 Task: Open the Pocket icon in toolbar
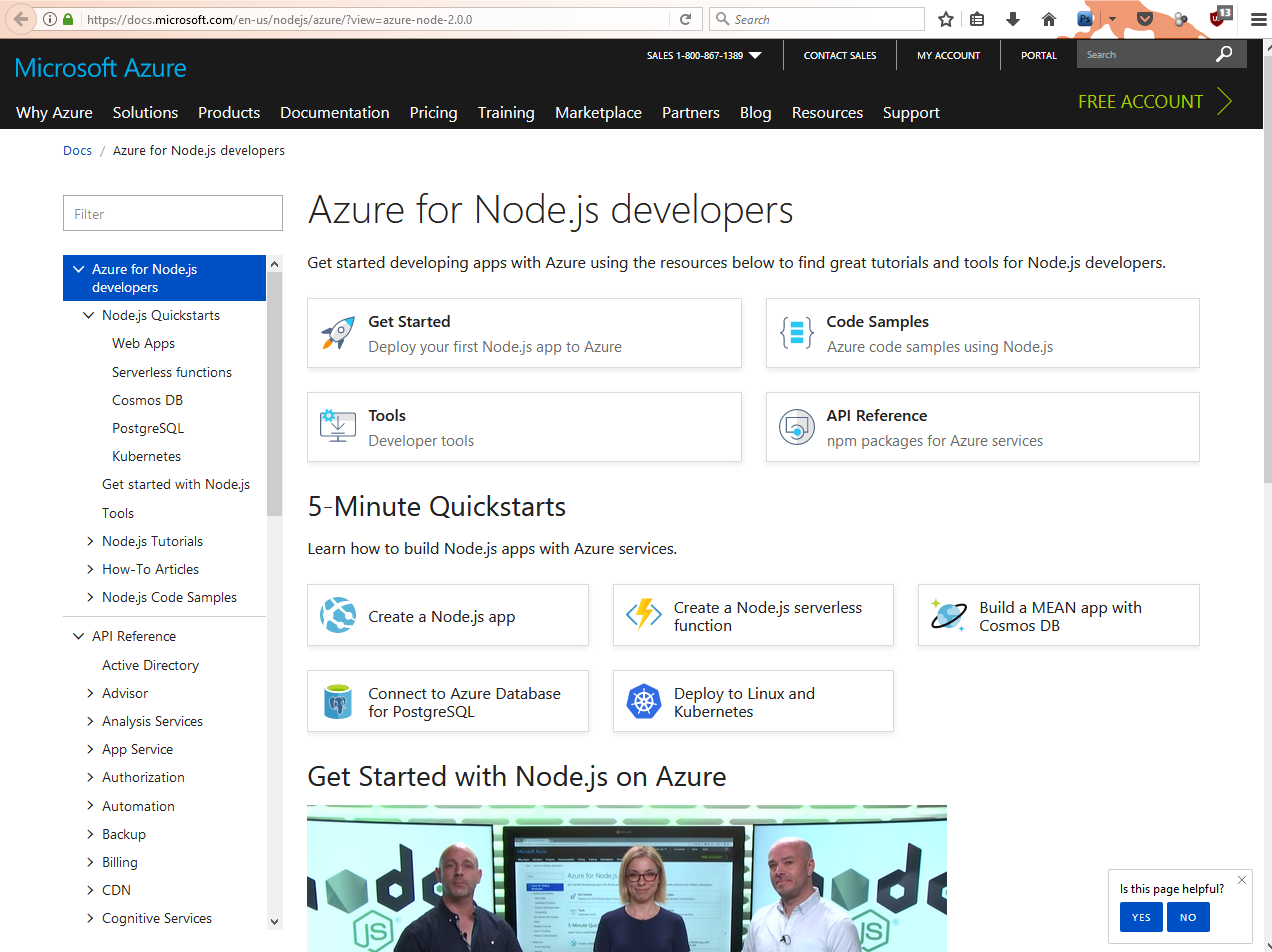pyautogui.click(x=1146, y=19)
